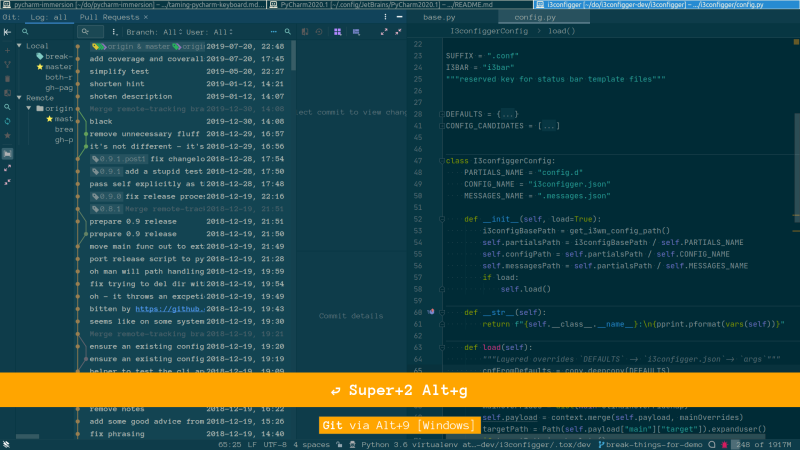Fetch all remotes with the refresh icon
Screen dimensions: 800x450
7,121
